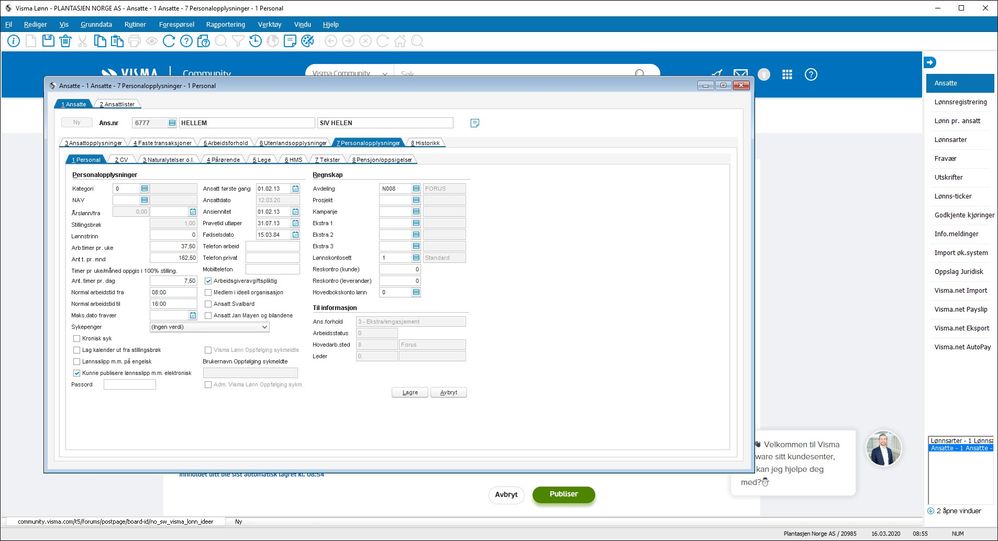Open the Sykepenger dropdown
Image resolution: width=998 pixels, height=541 pixels.
click(x=209, y=327)
